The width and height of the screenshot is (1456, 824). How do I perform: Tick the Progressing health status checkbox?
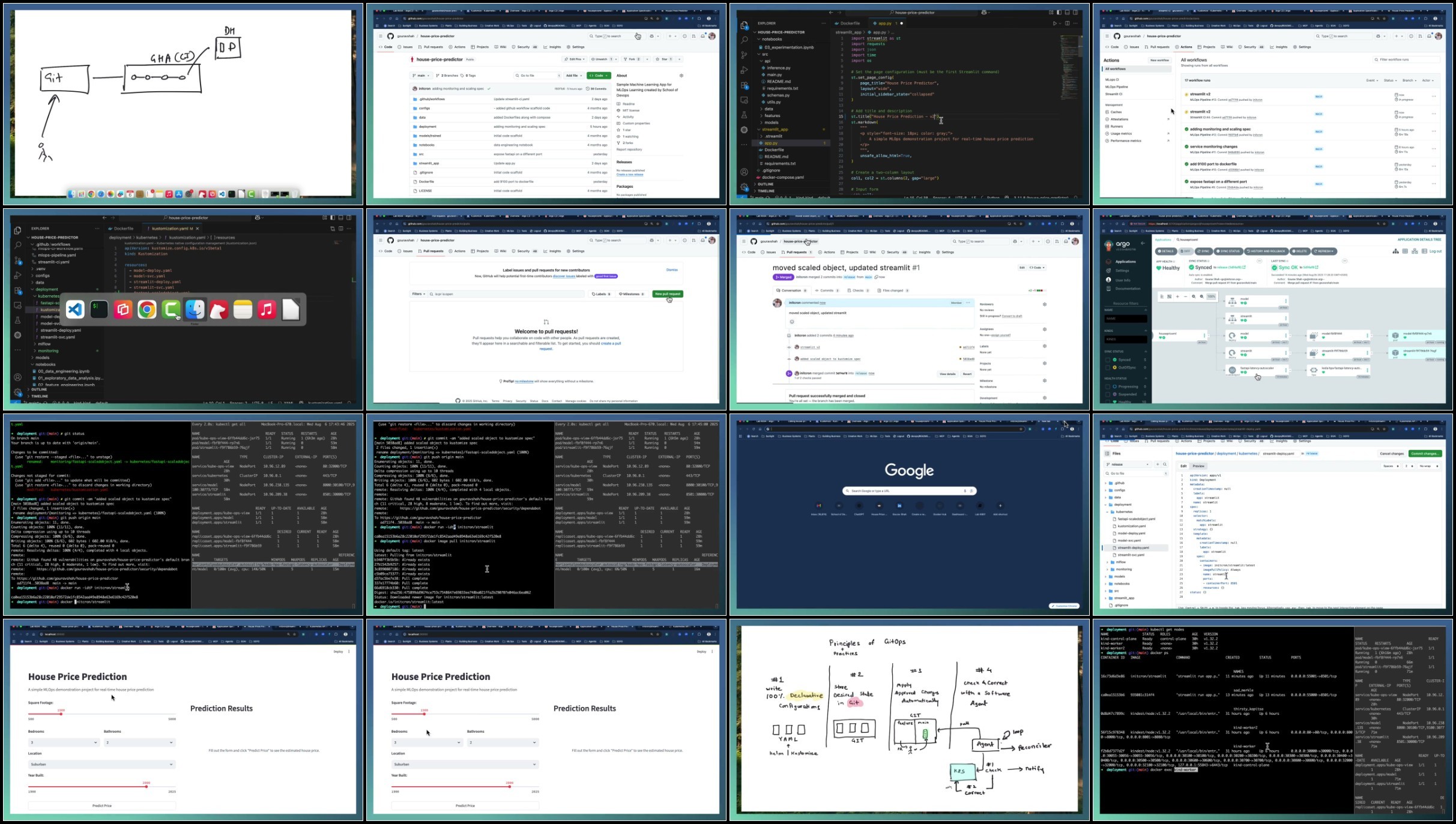click(1108, 386)
